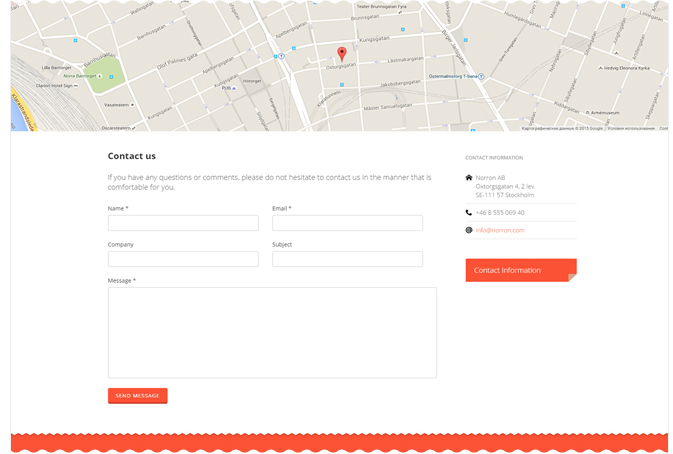Focus the Name input field
The image size is (673, 454).
[183, 223]
